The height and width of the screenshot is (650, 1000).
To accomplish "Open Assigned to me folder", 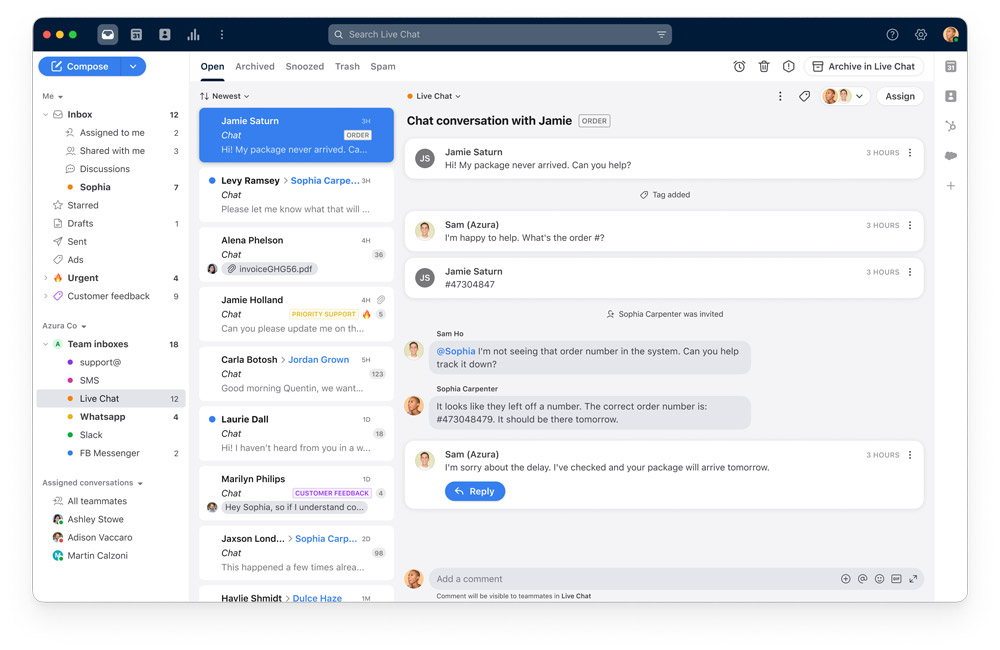I will (112, 133).
